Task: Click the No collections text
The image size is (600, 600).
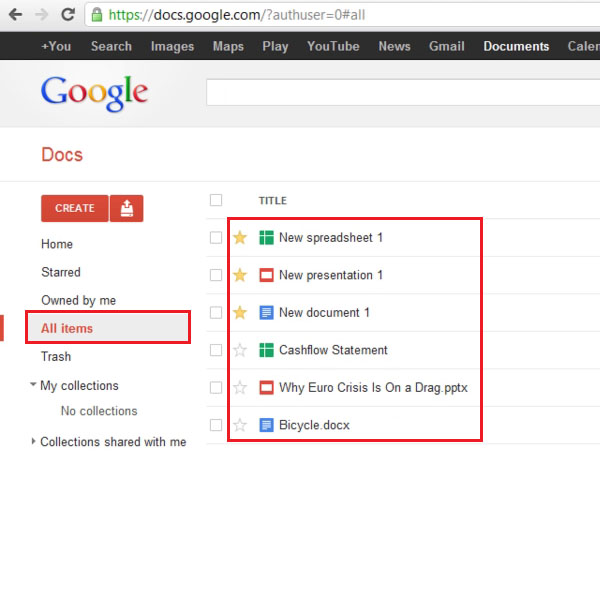Action: (99, 411)
